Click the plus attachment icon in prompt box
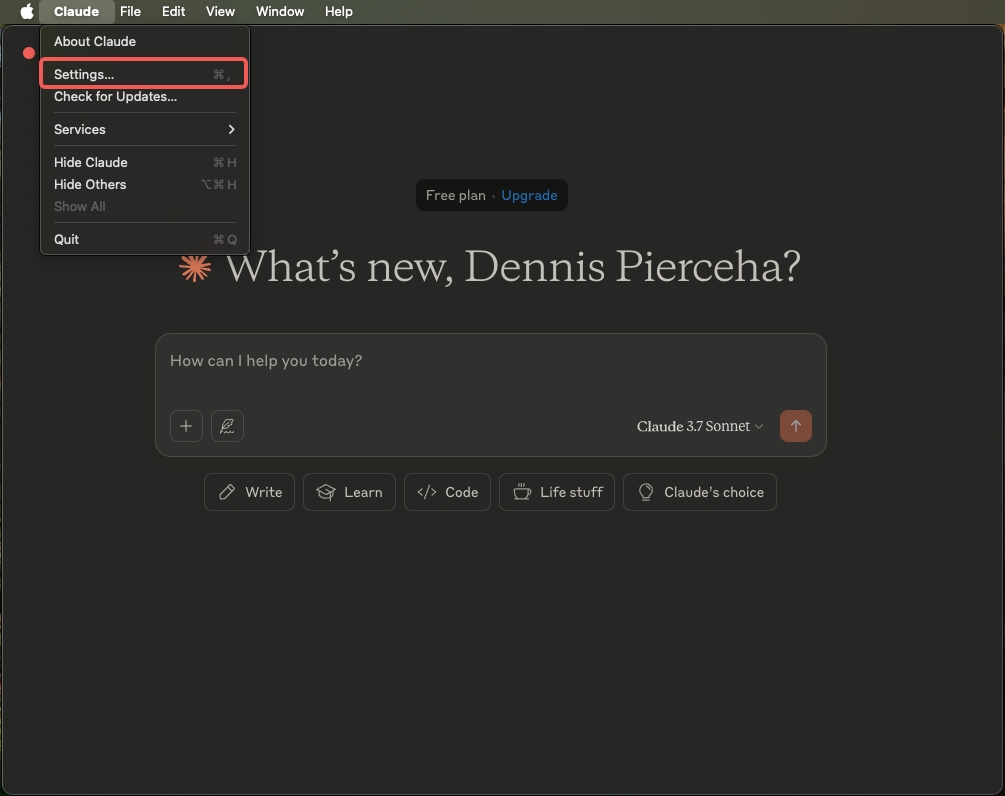The image size is (1005, 796). 187,426
